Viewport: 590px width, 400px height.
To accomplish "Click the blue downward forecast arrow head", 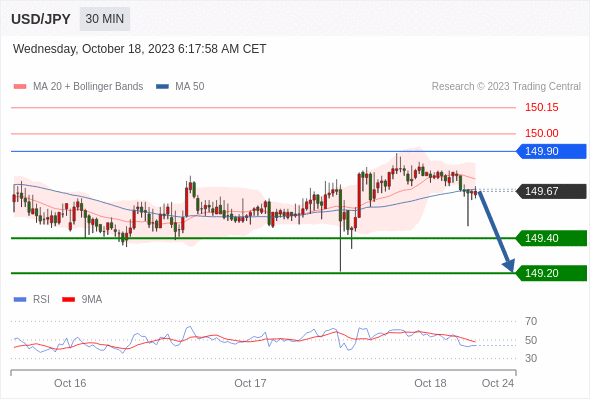I will click(509, 265).
